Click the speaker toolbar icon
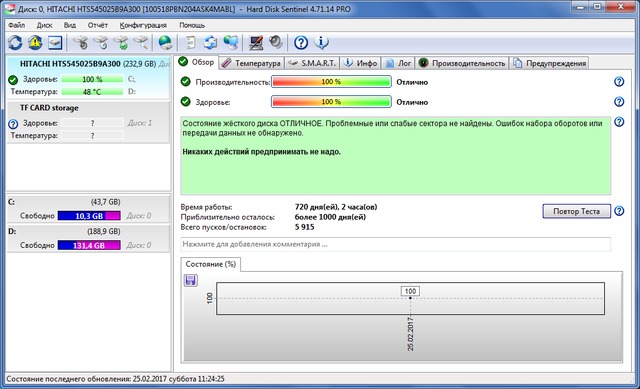The image size is (640, 389). click(276, 42)
